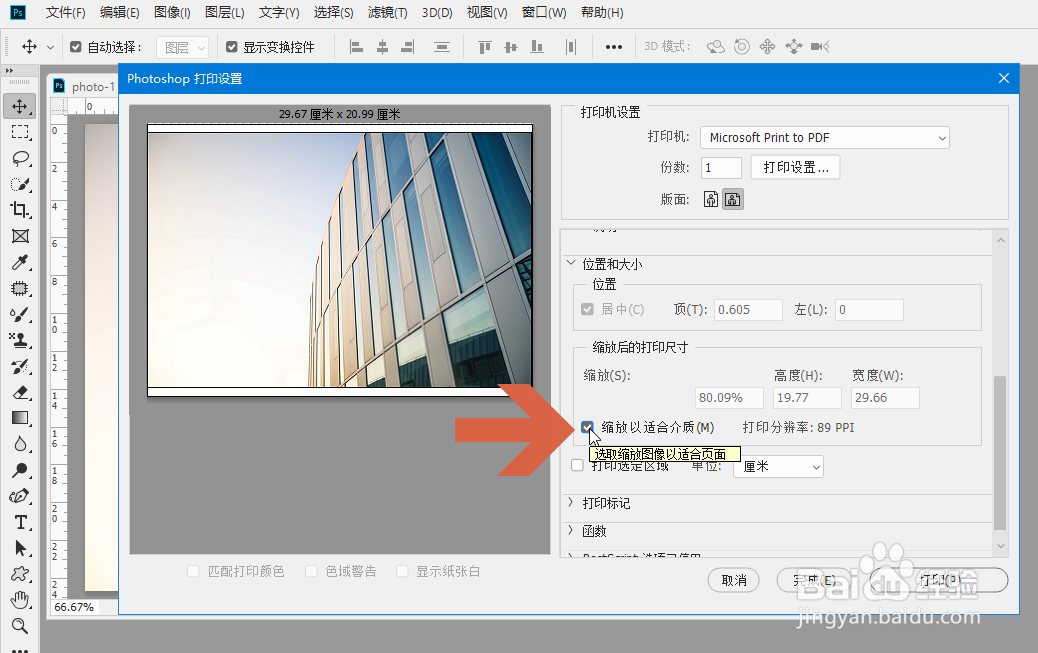
Task: Open the 打印机 dropdown Microsoft Print to PDF
Action: click(825, 138)
